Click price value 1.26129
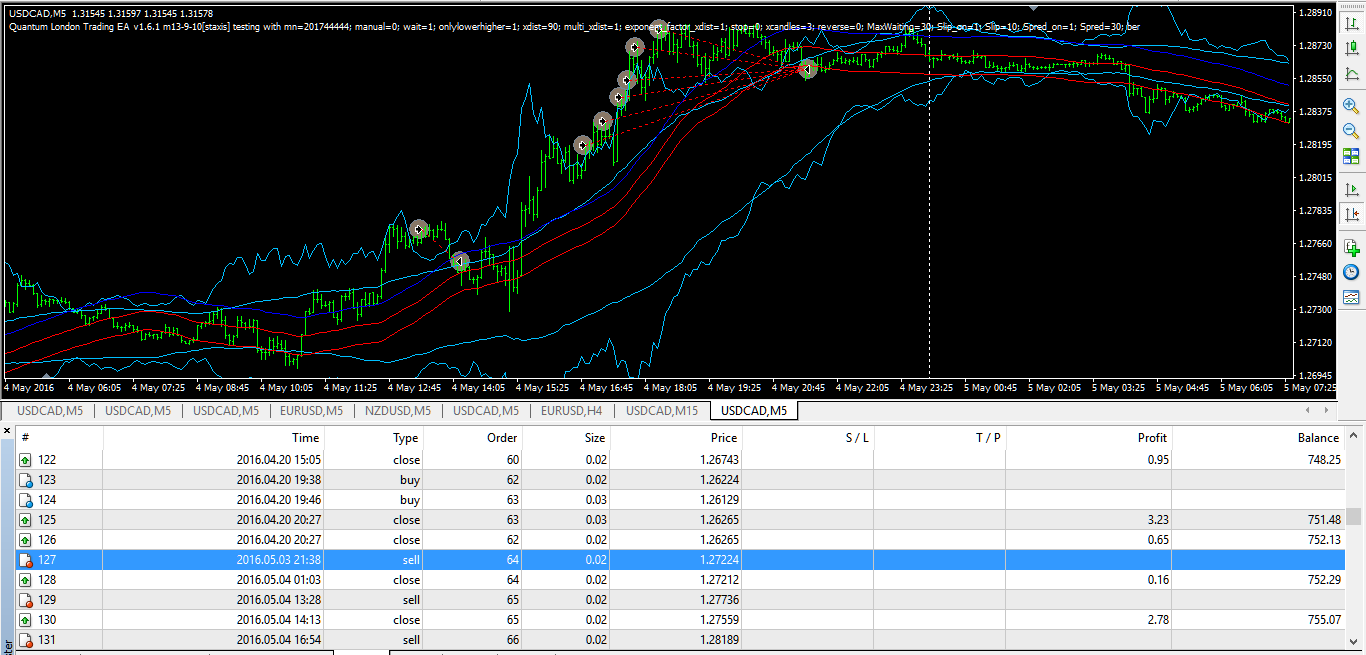Screen dimensions: 1366x655 coord(718,500)
